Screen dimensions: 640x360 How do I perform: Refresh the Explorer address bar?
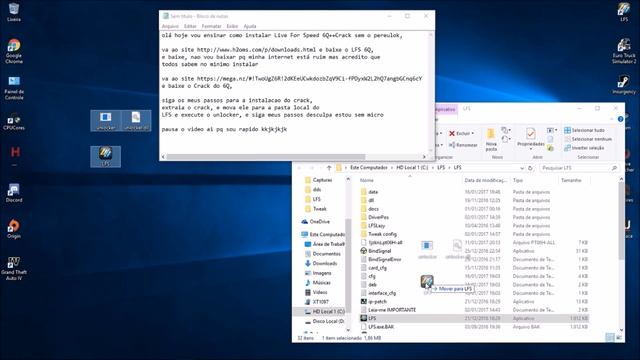530,168
